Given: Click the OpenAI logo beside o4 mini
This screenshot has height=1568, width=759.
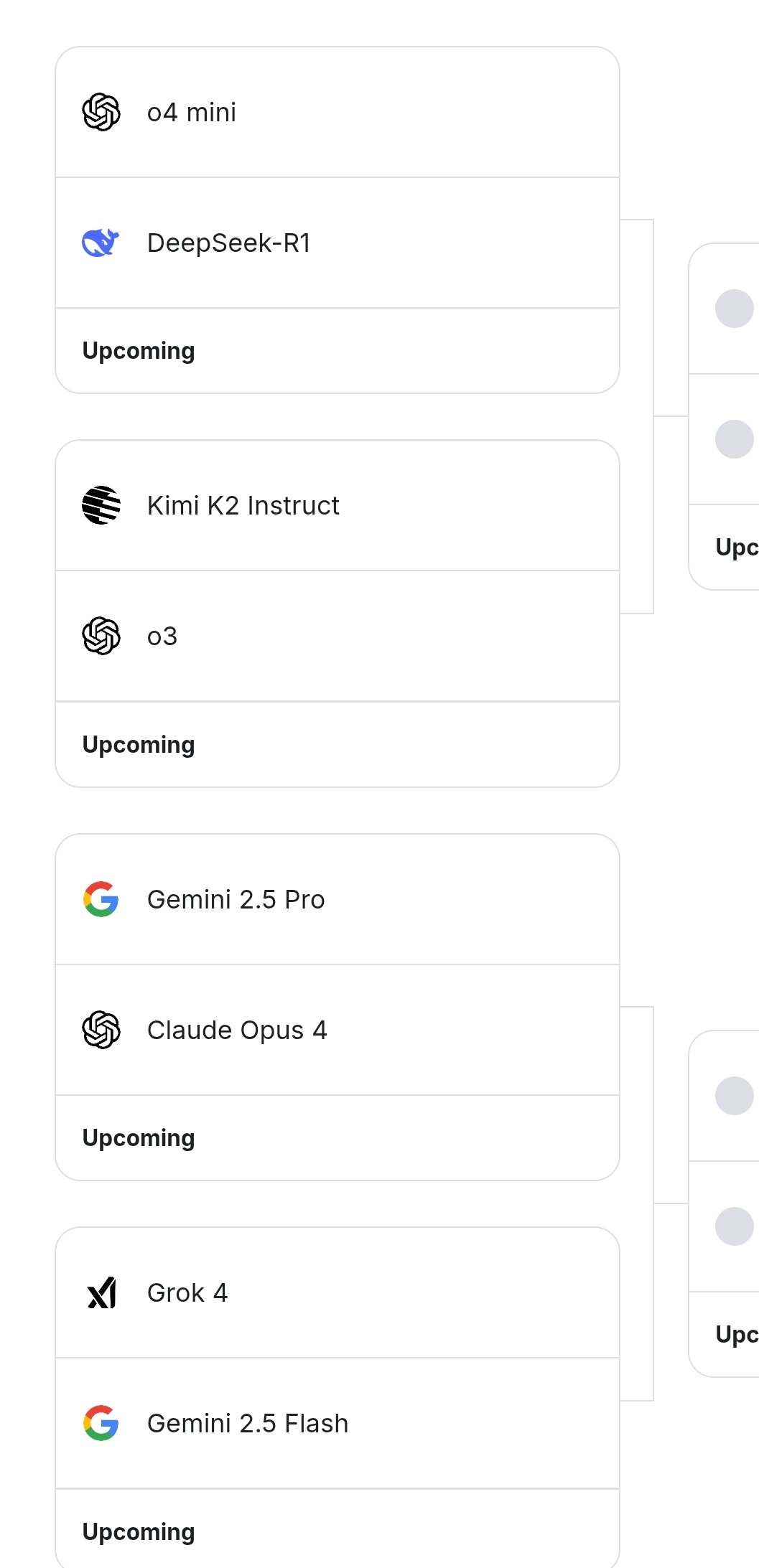Looking at the screenshot, I should [101, 112].
